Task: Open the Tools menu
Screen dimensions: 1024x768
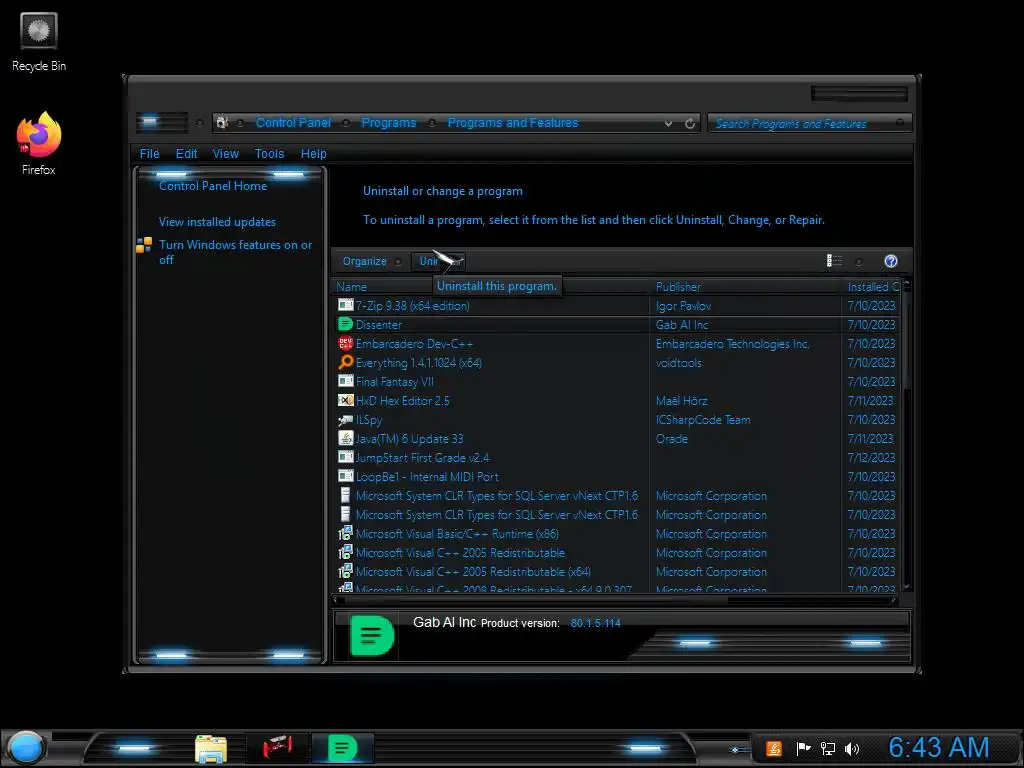Action: [x=269, y=153]
